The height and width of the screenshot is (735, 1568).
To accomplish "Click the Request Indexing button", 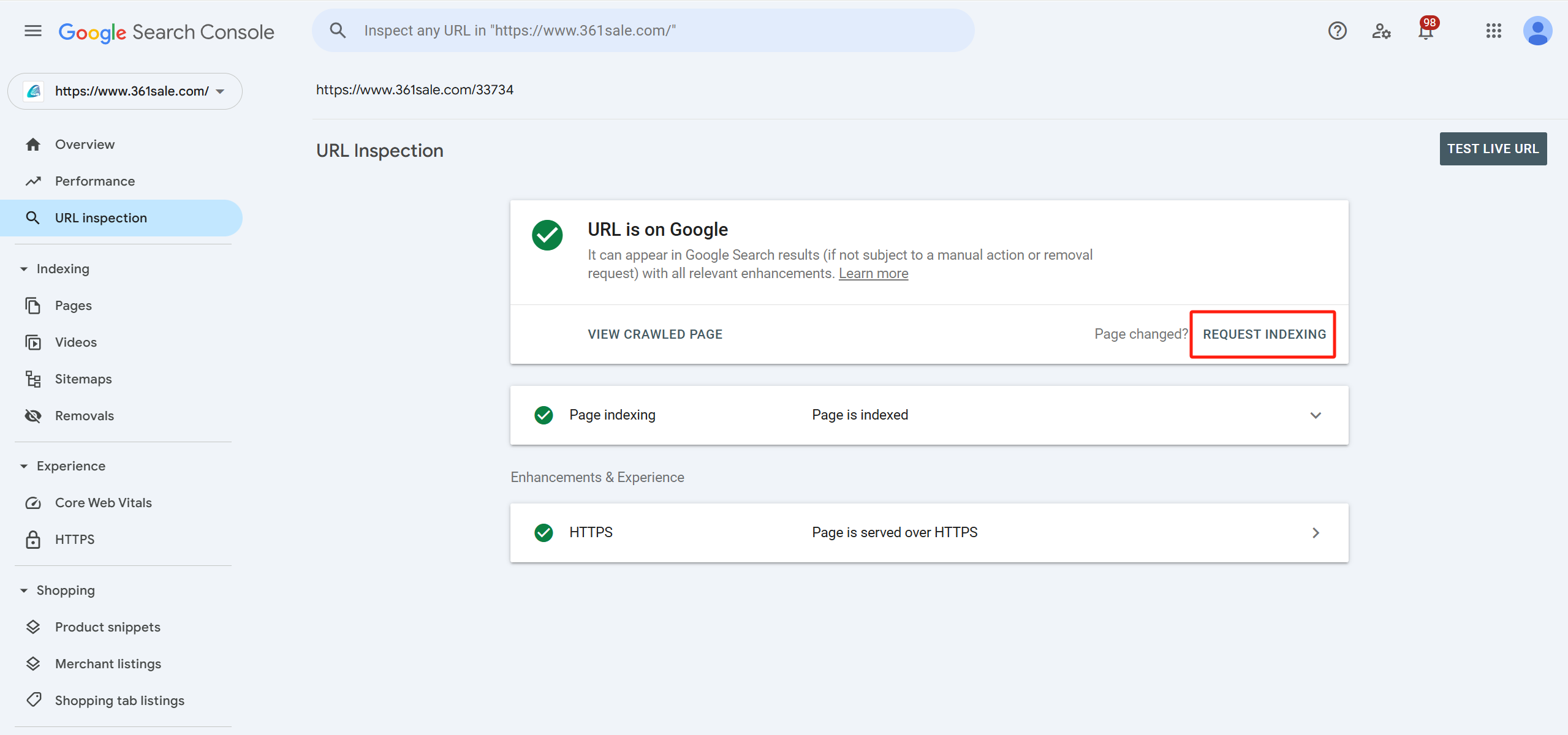I will pyautogui.click(x=1263, y=334).
